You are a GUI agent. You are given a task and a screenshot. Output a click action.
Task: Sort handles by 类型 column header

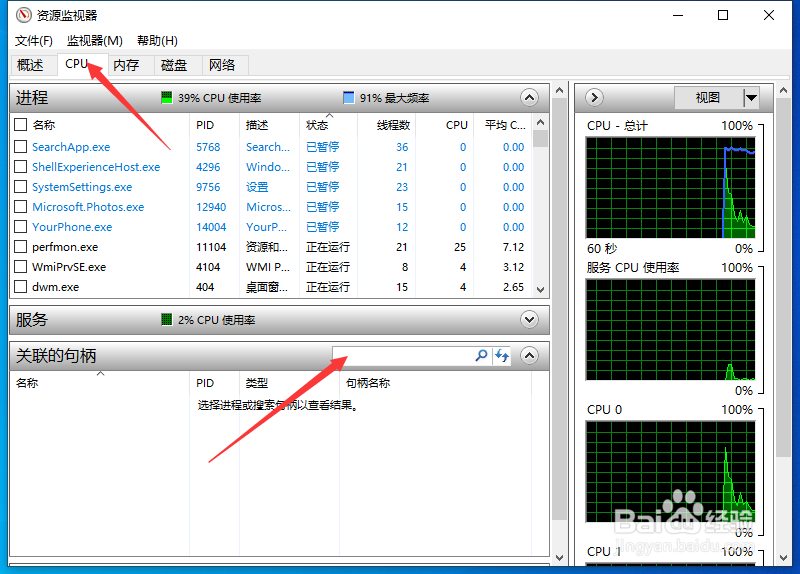(x=289, y=383)
